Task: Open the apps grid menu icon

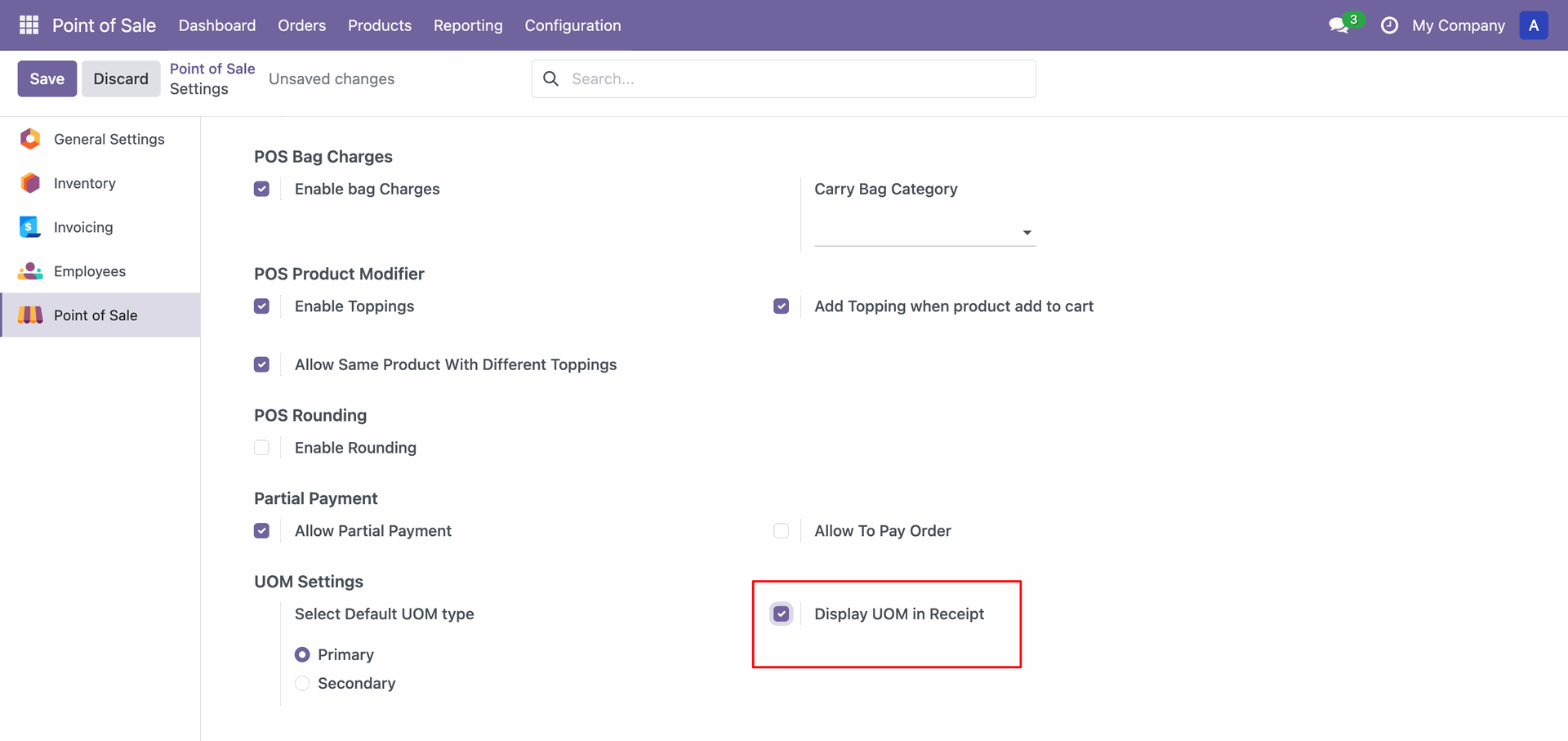Action: point(29,25)
